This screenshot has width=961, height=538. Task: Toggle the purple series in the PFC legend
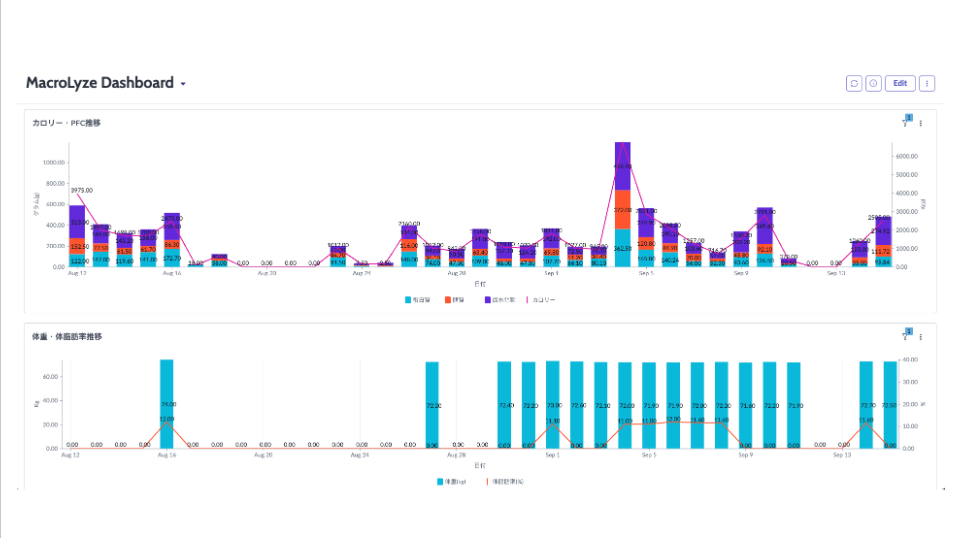497,299
